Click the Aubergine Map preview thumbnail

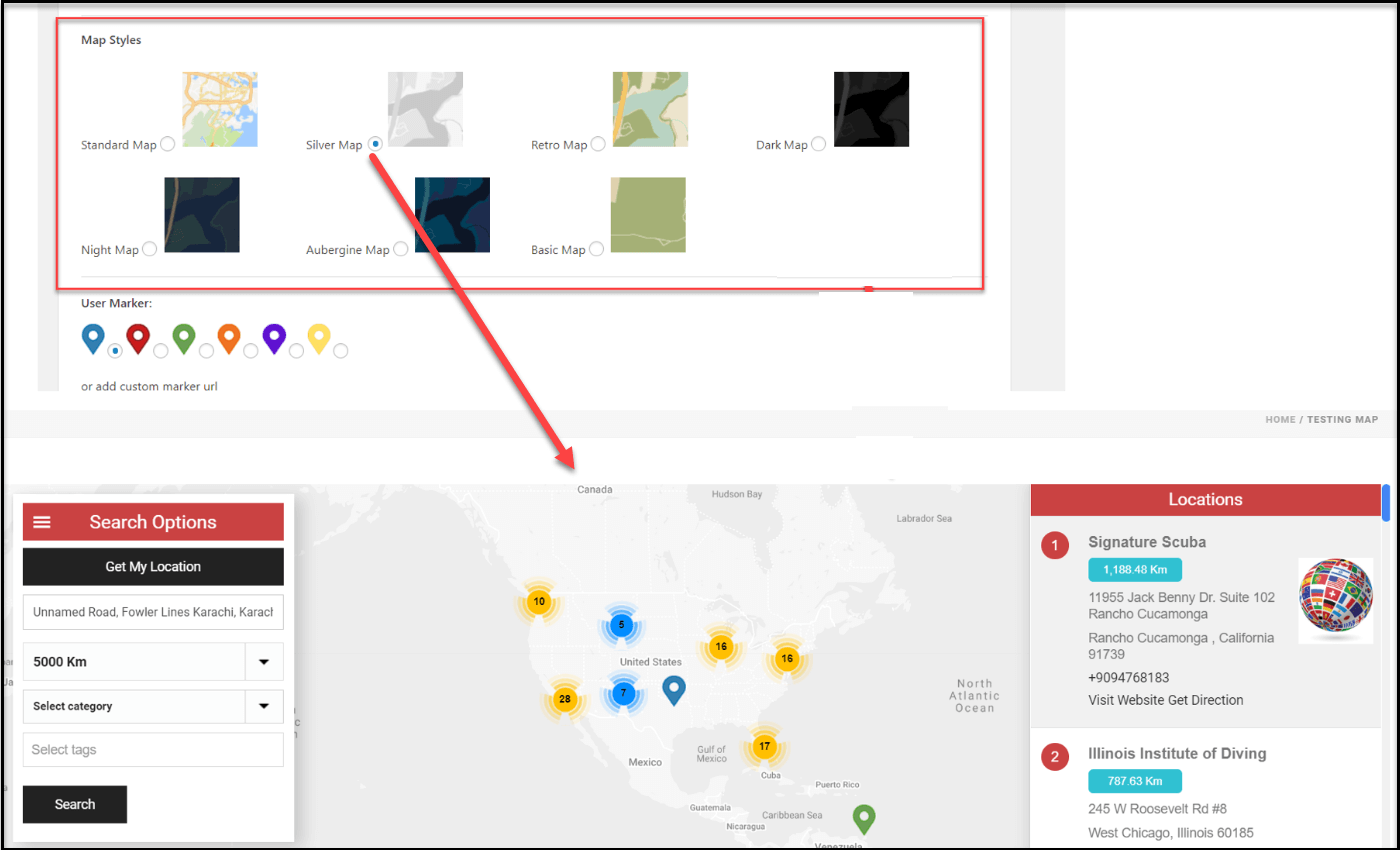coord(452,215)
